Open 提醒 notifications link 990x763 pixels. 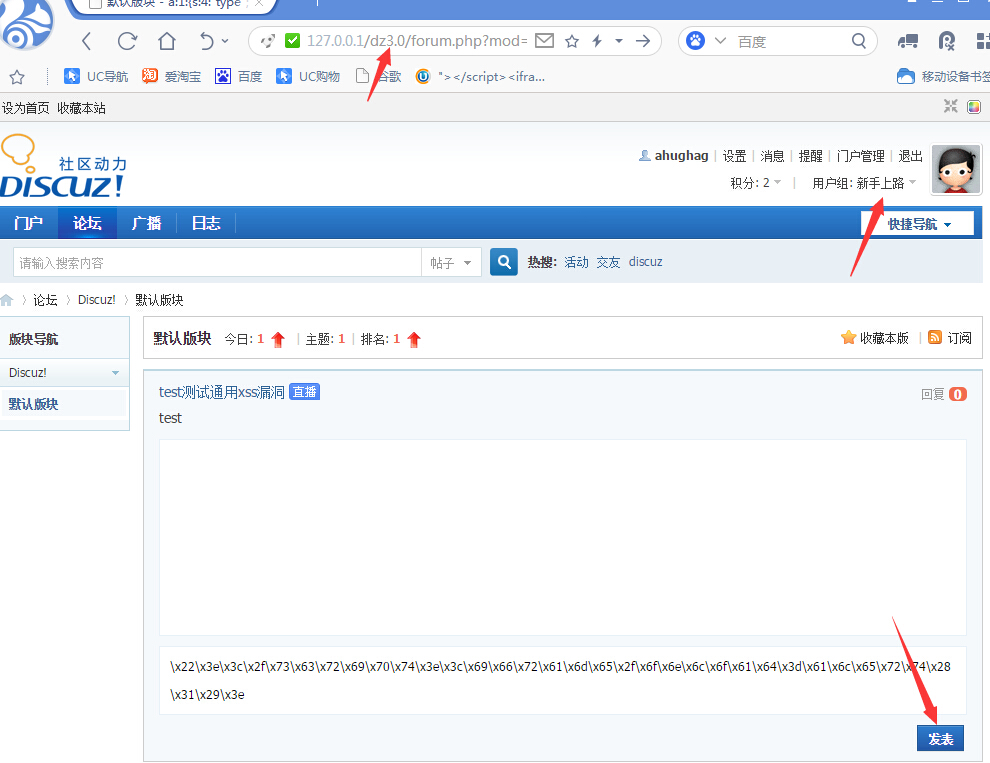click(810, 156)
